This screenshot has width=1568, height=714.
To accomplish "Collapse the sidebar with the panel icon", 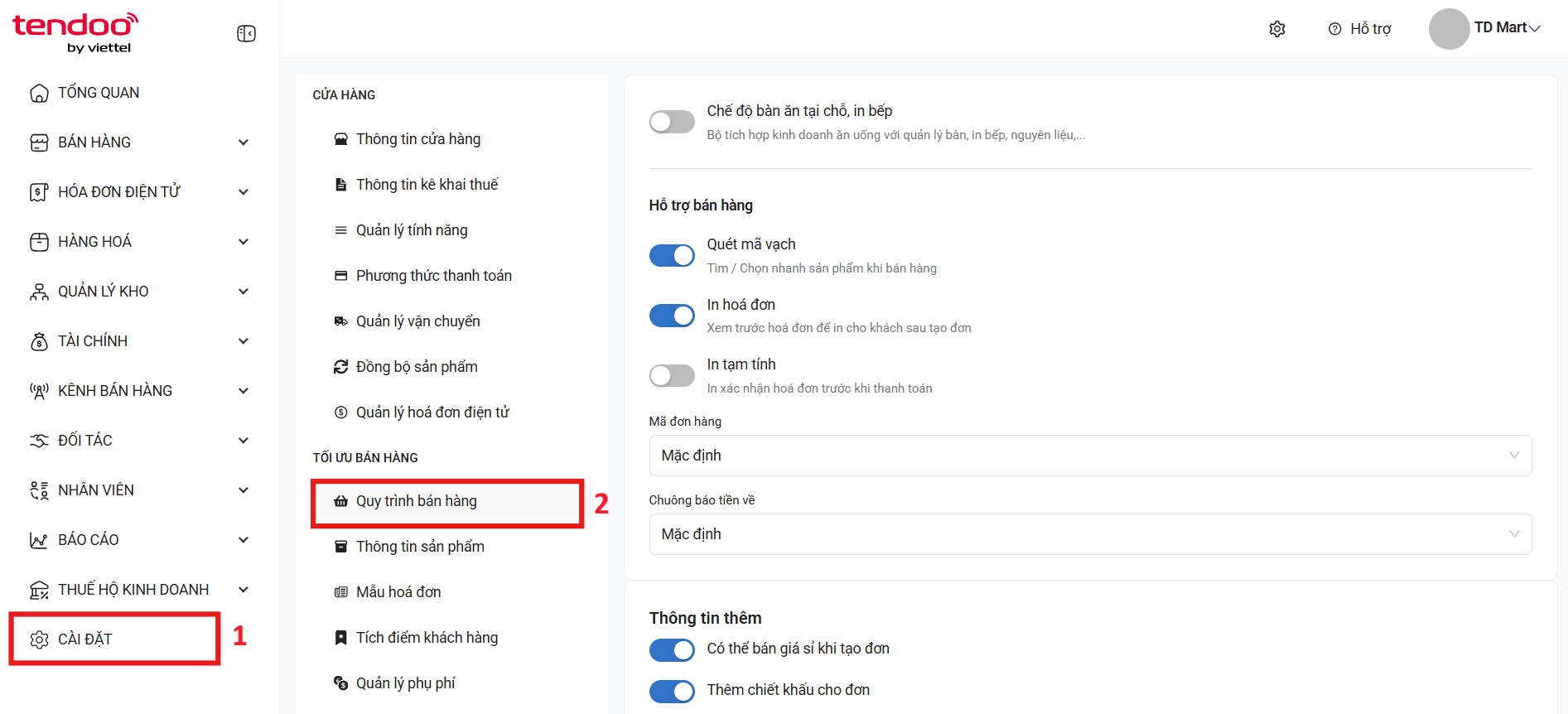I will 246,34.
